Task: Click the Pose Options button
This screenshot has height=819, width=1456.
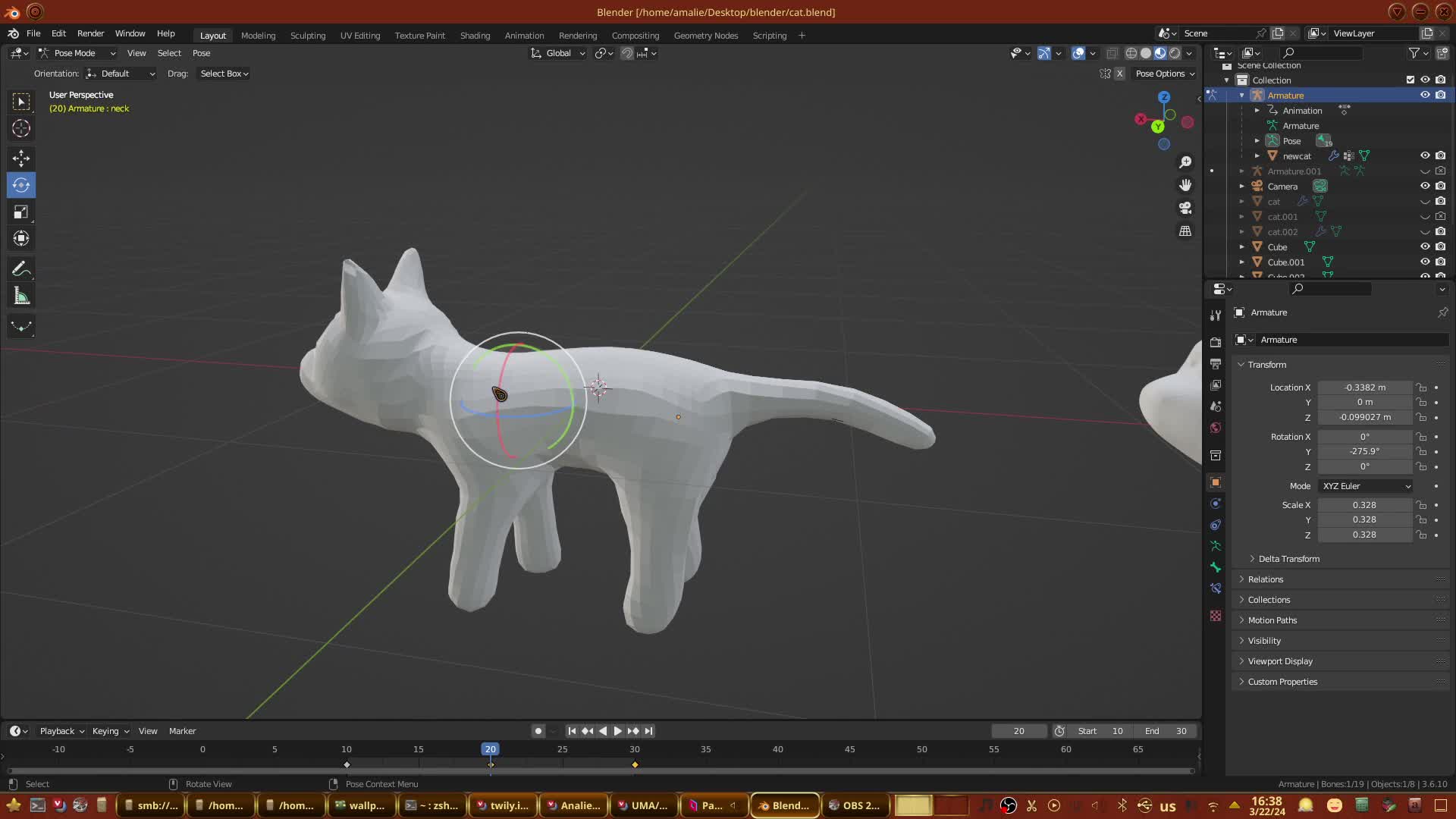Action: coord(1164,74)
